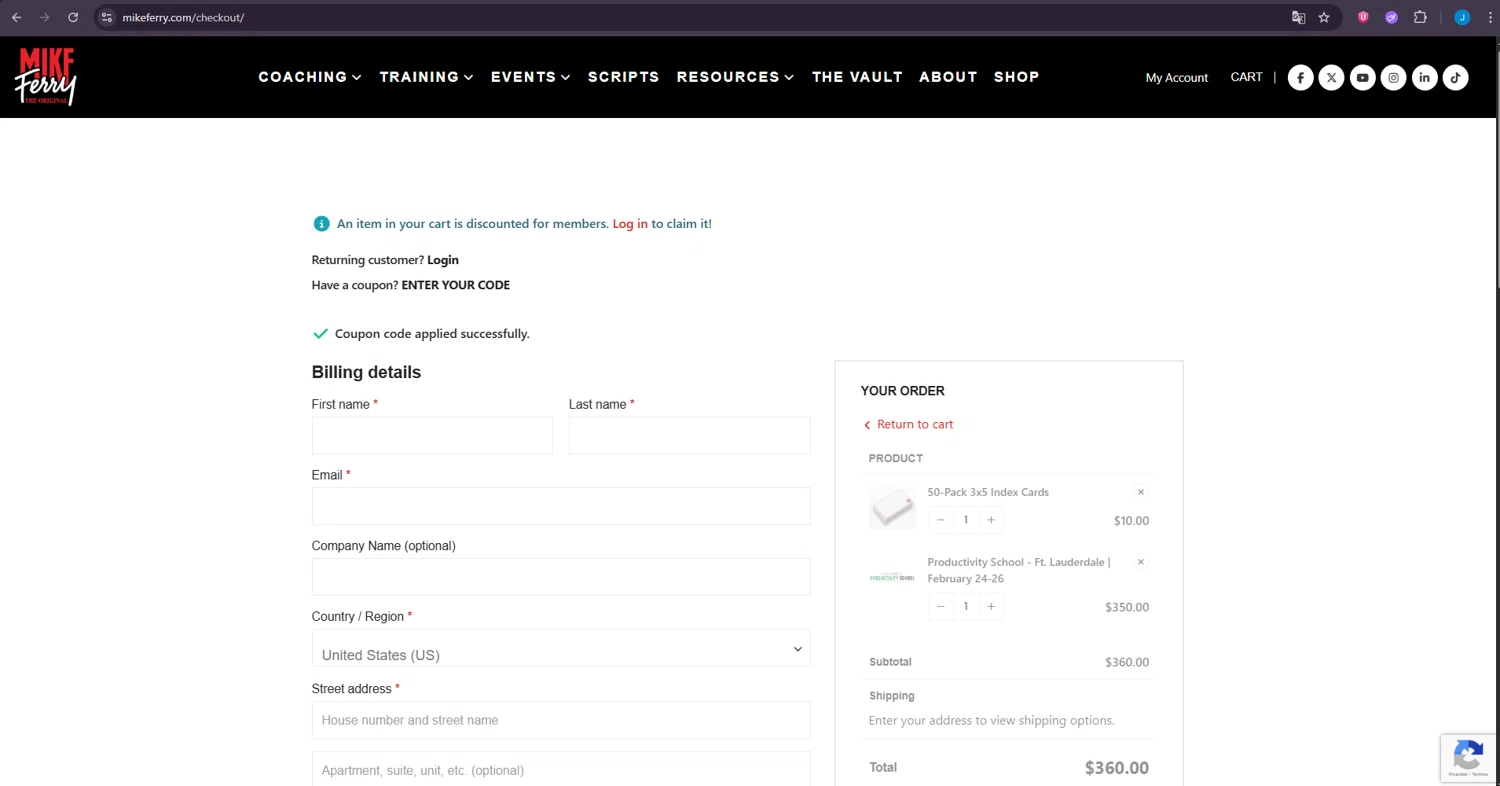Click the info icon beside member discount notice
The height and width of the screenshot is (786, 1500).
point(321,224)
